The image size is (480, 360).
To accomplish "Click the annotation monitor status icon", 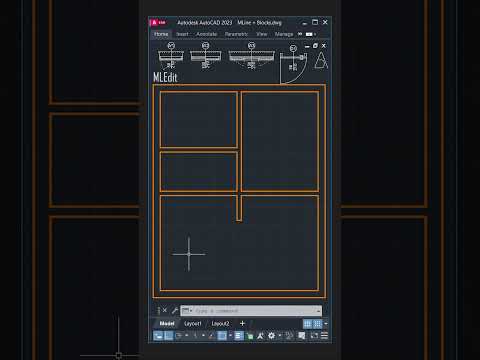I will (x=289, y=336).
